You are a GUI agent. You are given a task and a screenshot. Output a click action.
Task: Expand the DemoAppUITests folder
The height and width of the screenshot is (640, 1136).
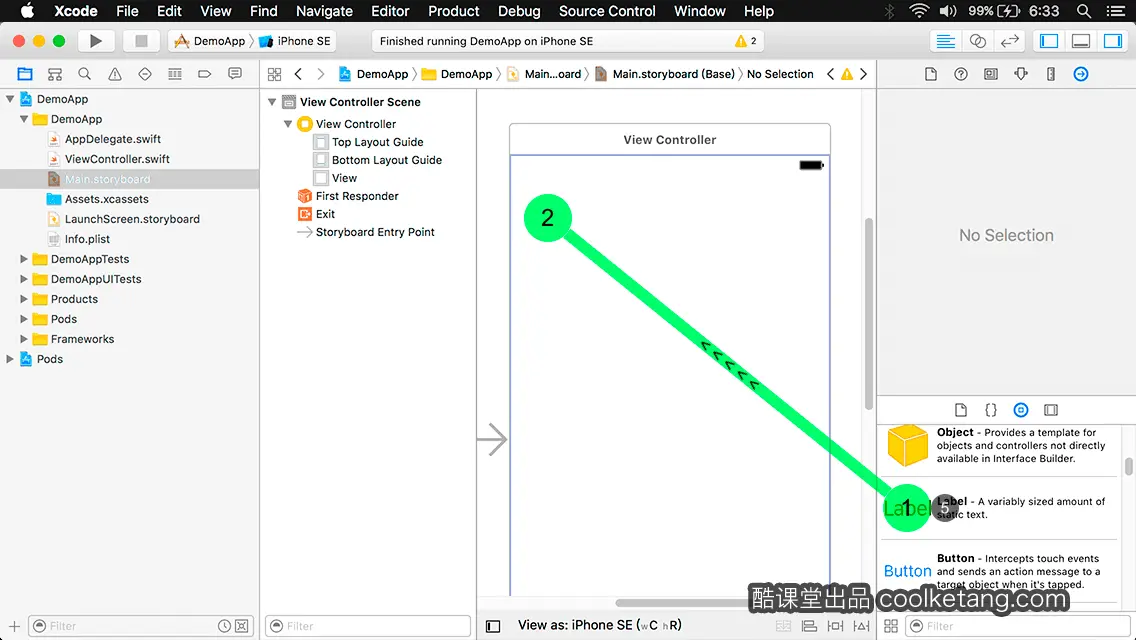[x=24, y=279]
